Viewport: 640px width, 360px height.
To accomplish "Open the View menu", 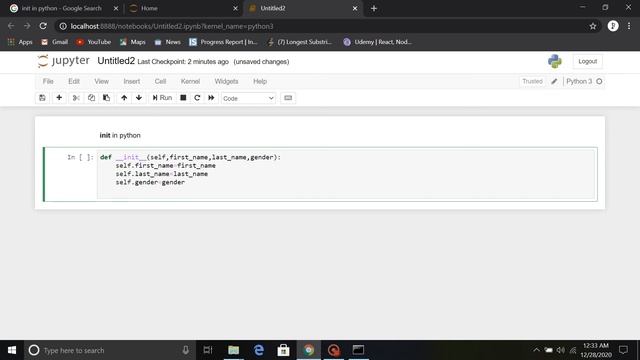I will (x=102, y=81).
